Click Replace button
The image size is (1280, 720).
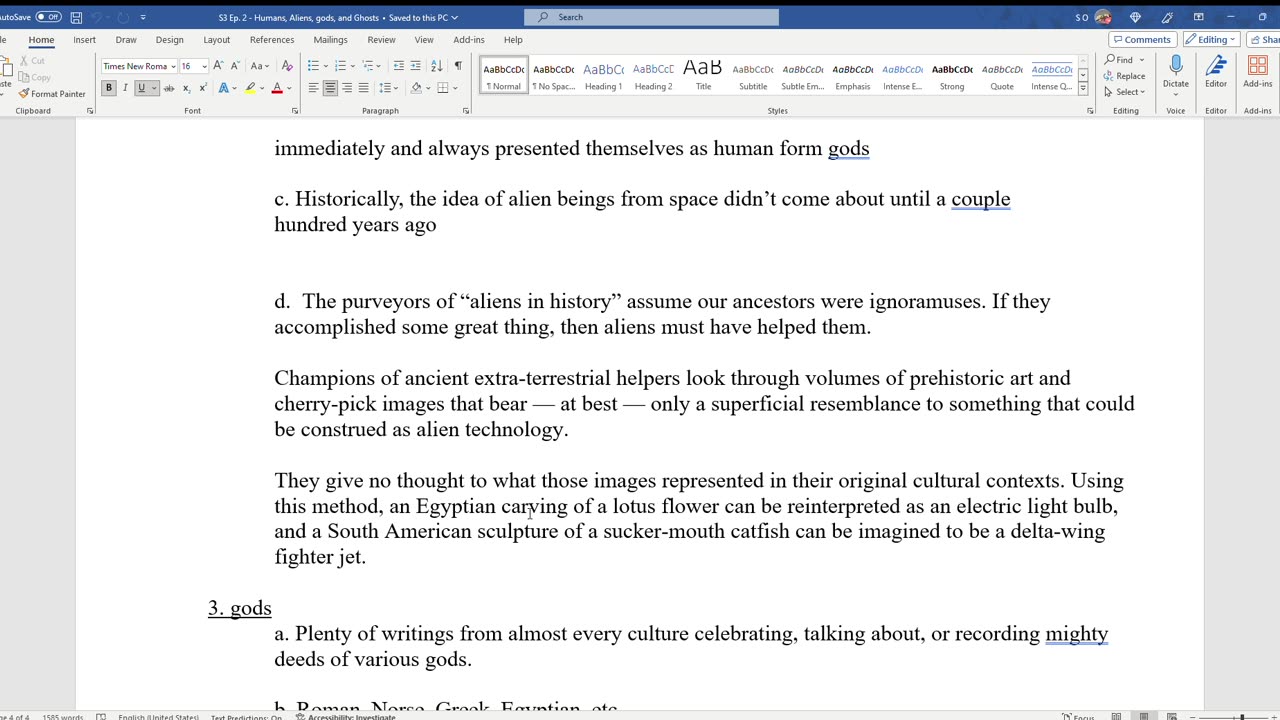1125,76
